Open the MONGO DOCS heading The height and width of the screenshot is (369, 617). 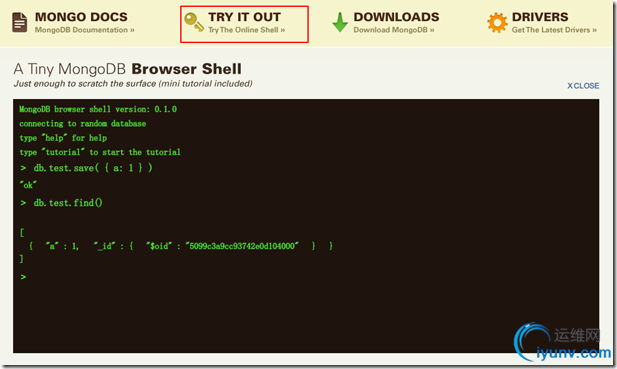tap(81, 17)
